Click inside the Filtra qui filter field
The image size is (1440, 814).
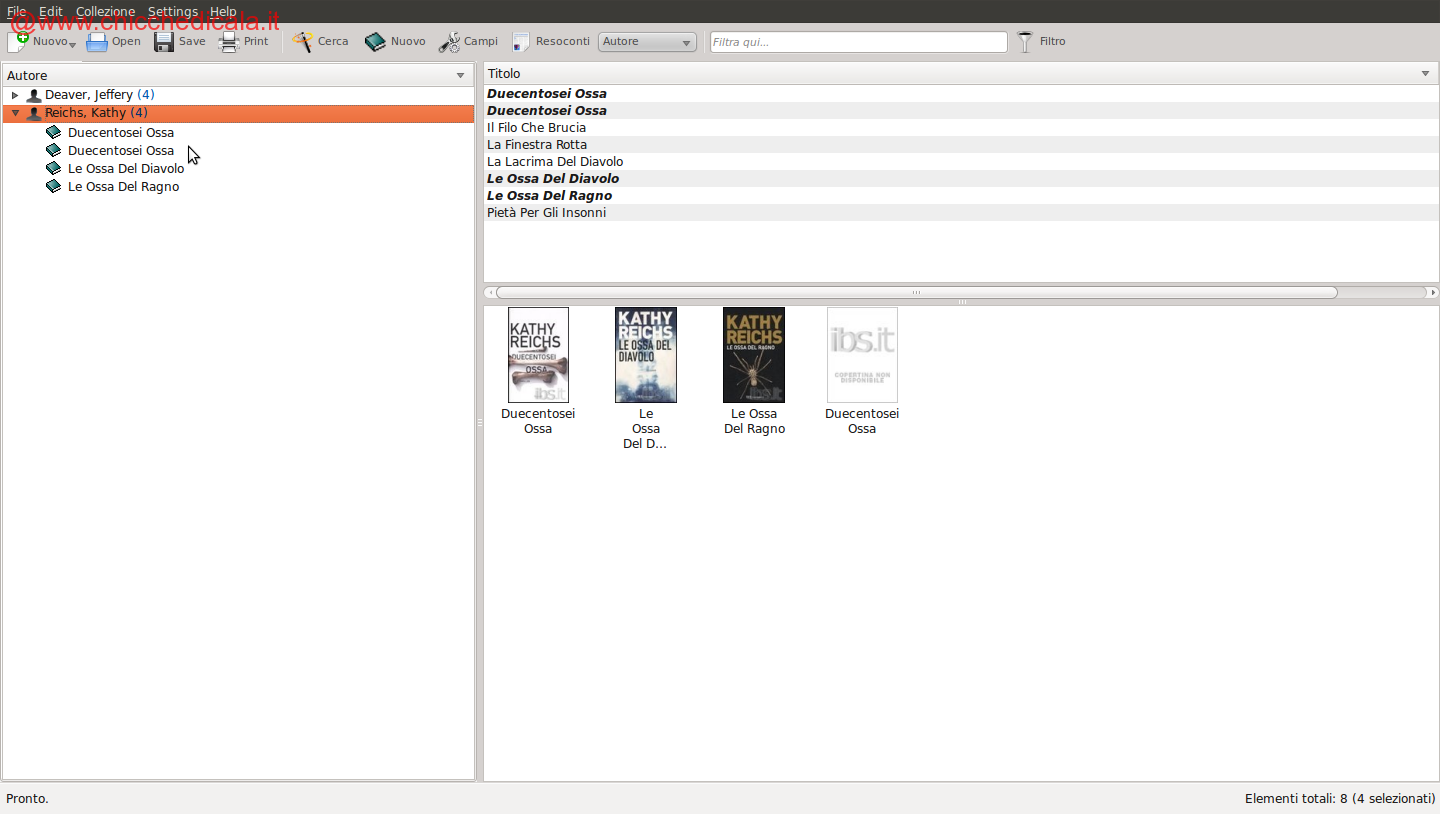tap(858, 42)
